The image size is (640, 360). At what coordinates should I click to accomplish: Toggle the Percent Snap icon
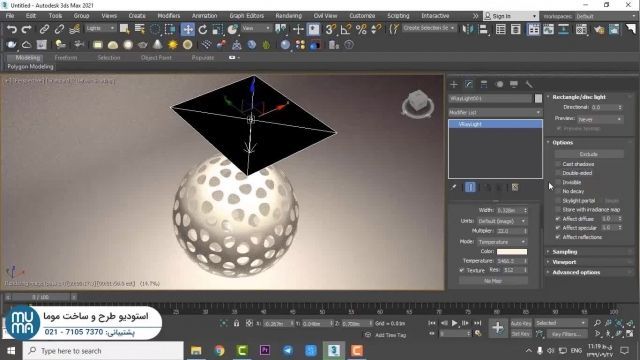(361, 29)
